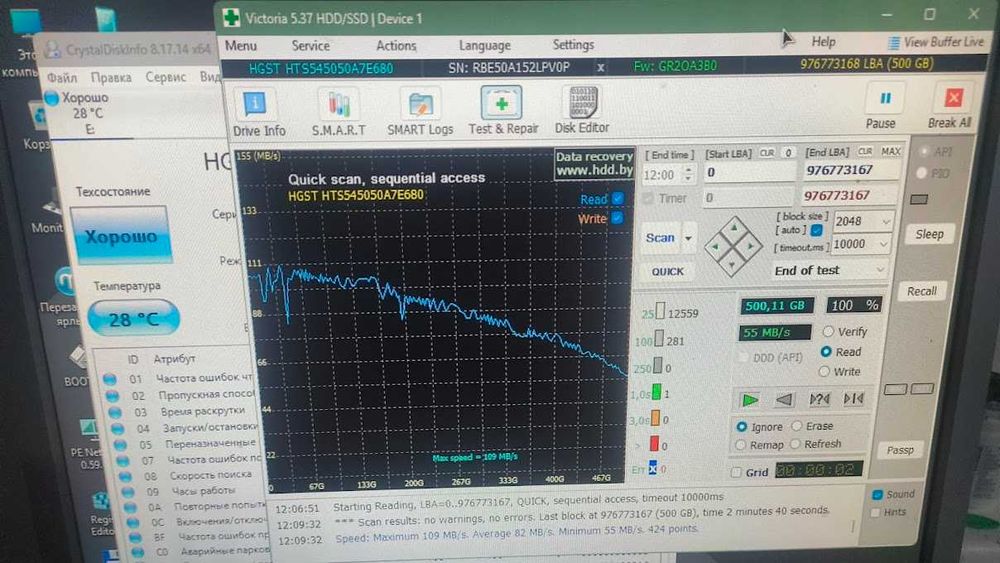Open the Help menu
The height and width of the screenshot is (563, 1000).
click(823, 42)
